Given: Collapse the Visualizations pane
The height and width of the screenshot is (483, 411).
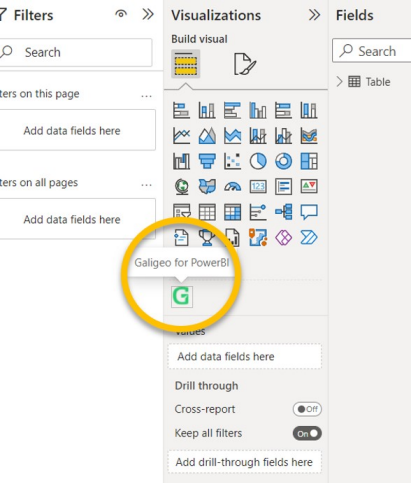Looking at the screenshot, I should (x=314, y=15).
